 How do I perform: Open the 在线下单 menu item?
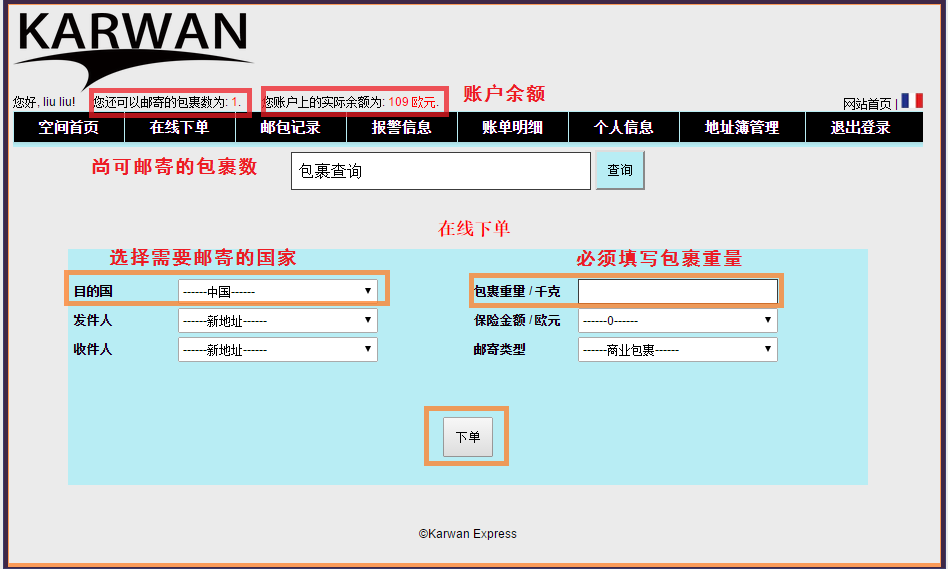pyautogui.click(x=179, y=127)
